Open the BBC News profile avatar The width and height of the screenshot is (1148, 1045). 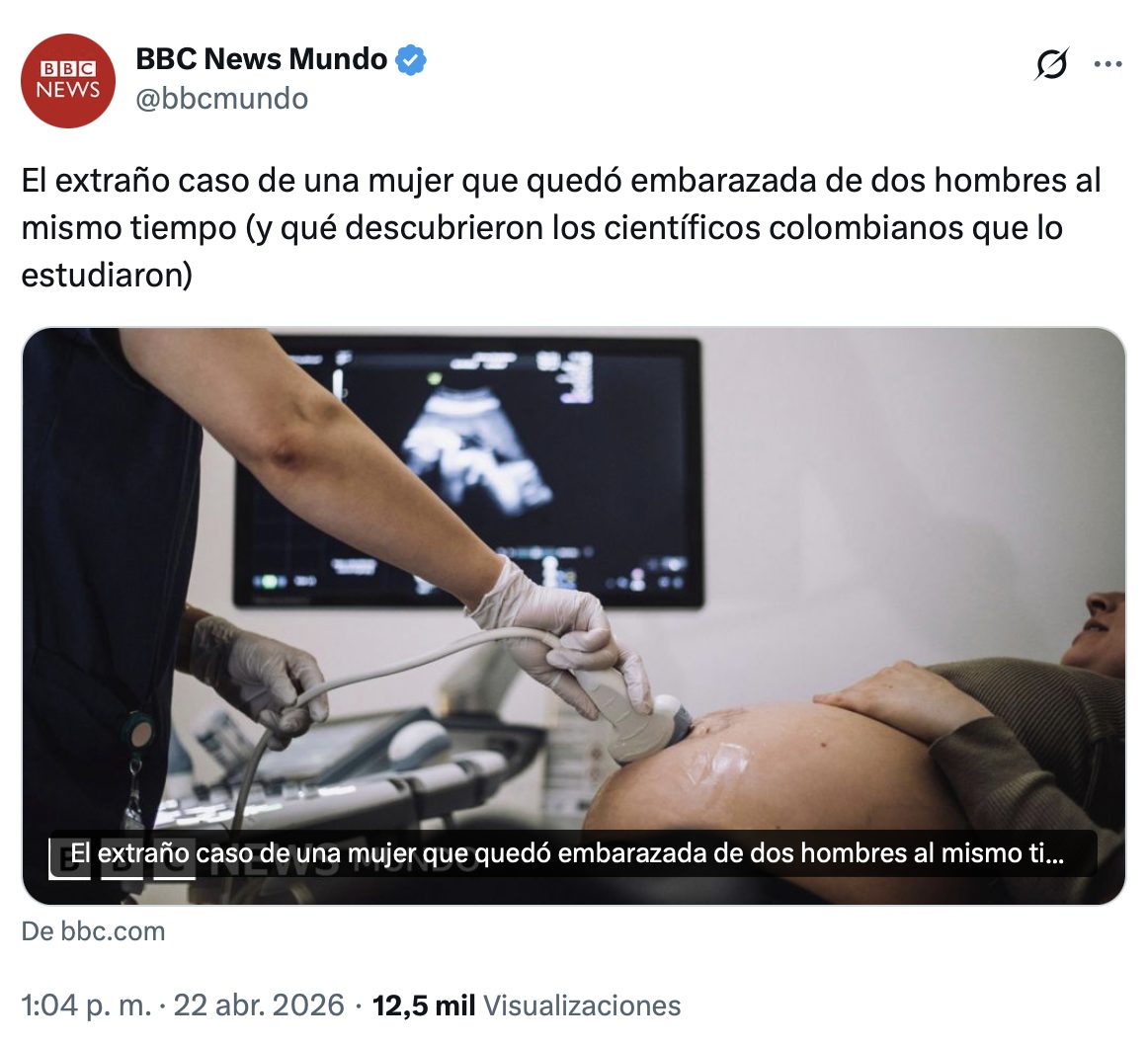tap(68, 80)
